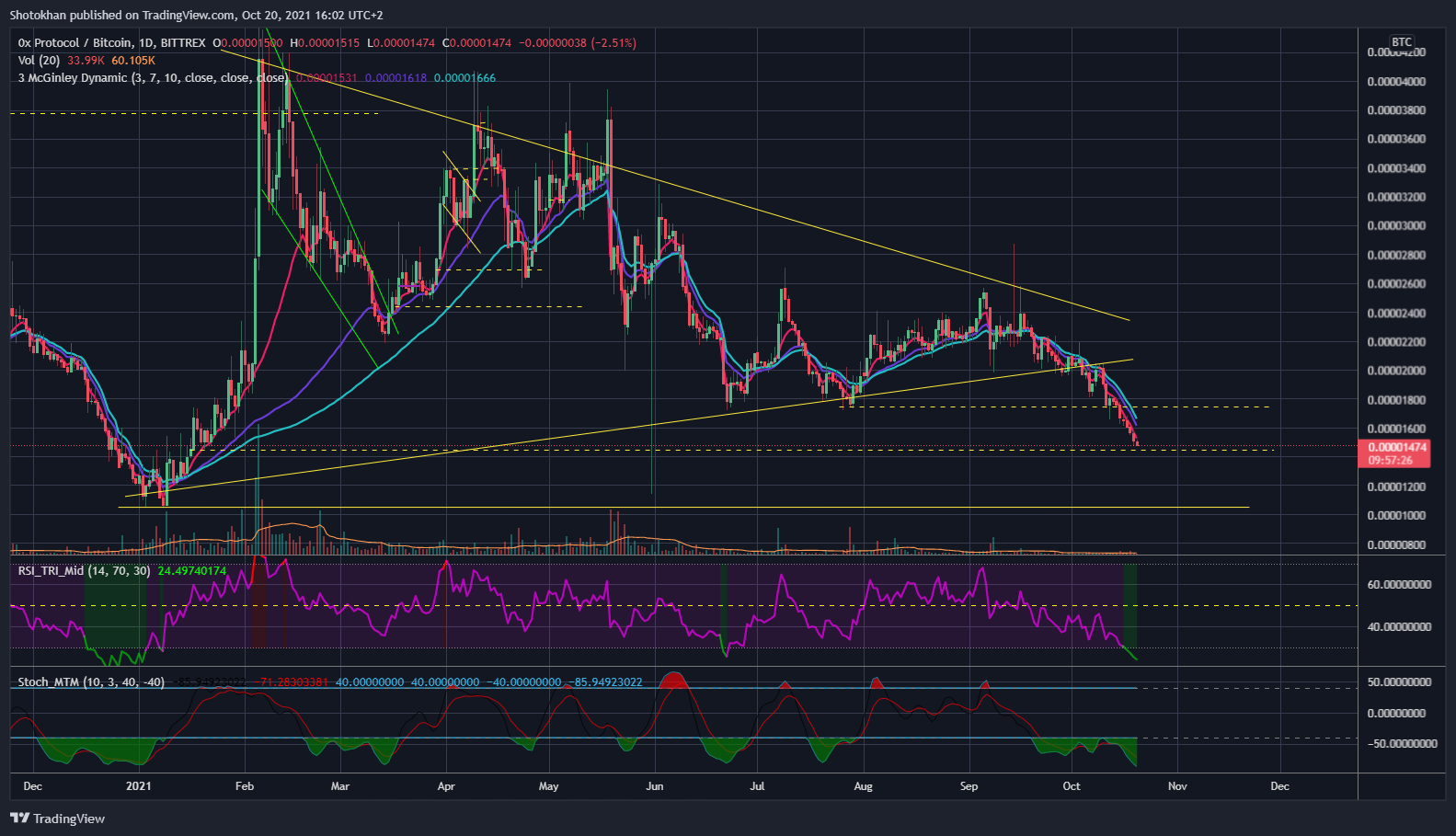Click price axis label '0.00002800'
The width and height of the screenshot is (1456, 836).
coord(1396,256)
